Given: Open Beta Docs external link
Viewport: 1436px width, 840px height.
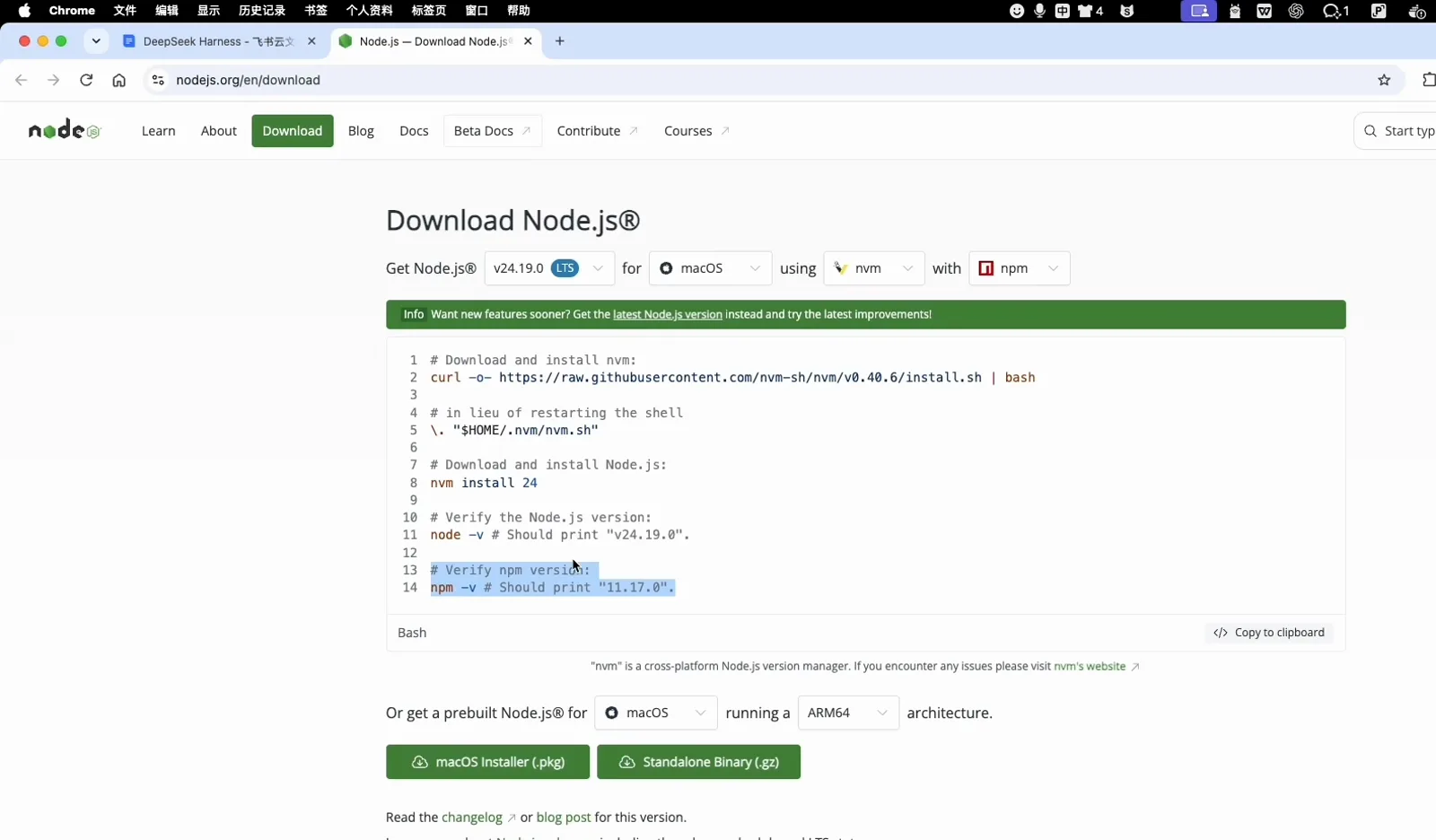Looking at the screenshot, I should pyautogui.click(x=493, y=131).
